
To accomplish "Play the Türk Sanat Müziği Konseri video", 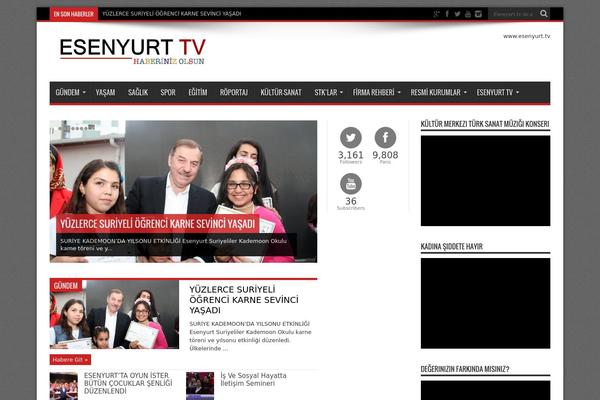I will 486,181.
